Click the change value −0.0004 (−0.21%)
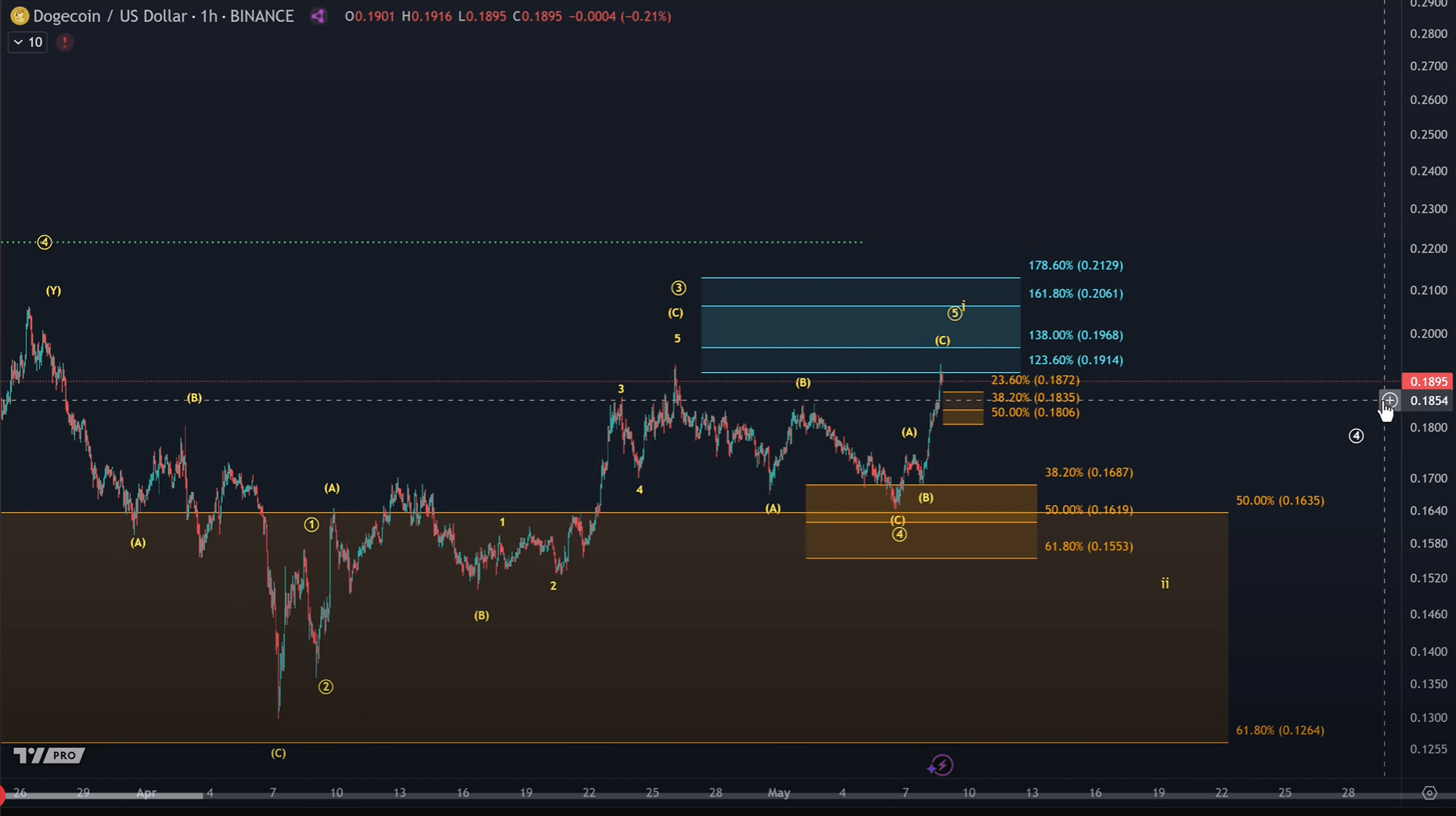Viewport: 1456px width, 816px height. [x=620, y=16]
